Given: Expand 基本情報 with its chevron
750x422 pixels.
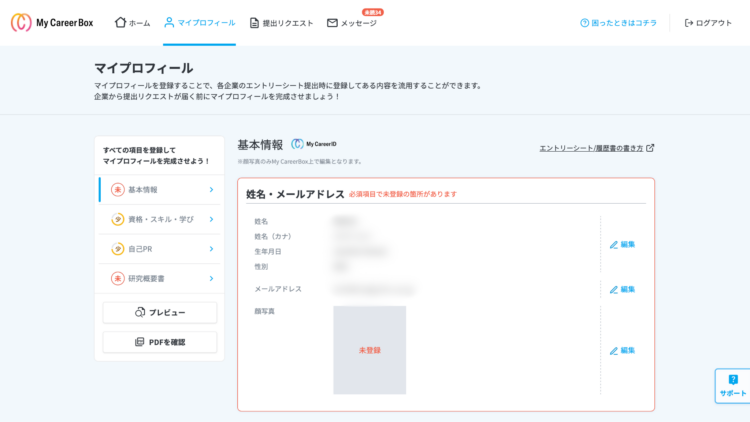Looking at the screenshot, I should coord(211,189).
